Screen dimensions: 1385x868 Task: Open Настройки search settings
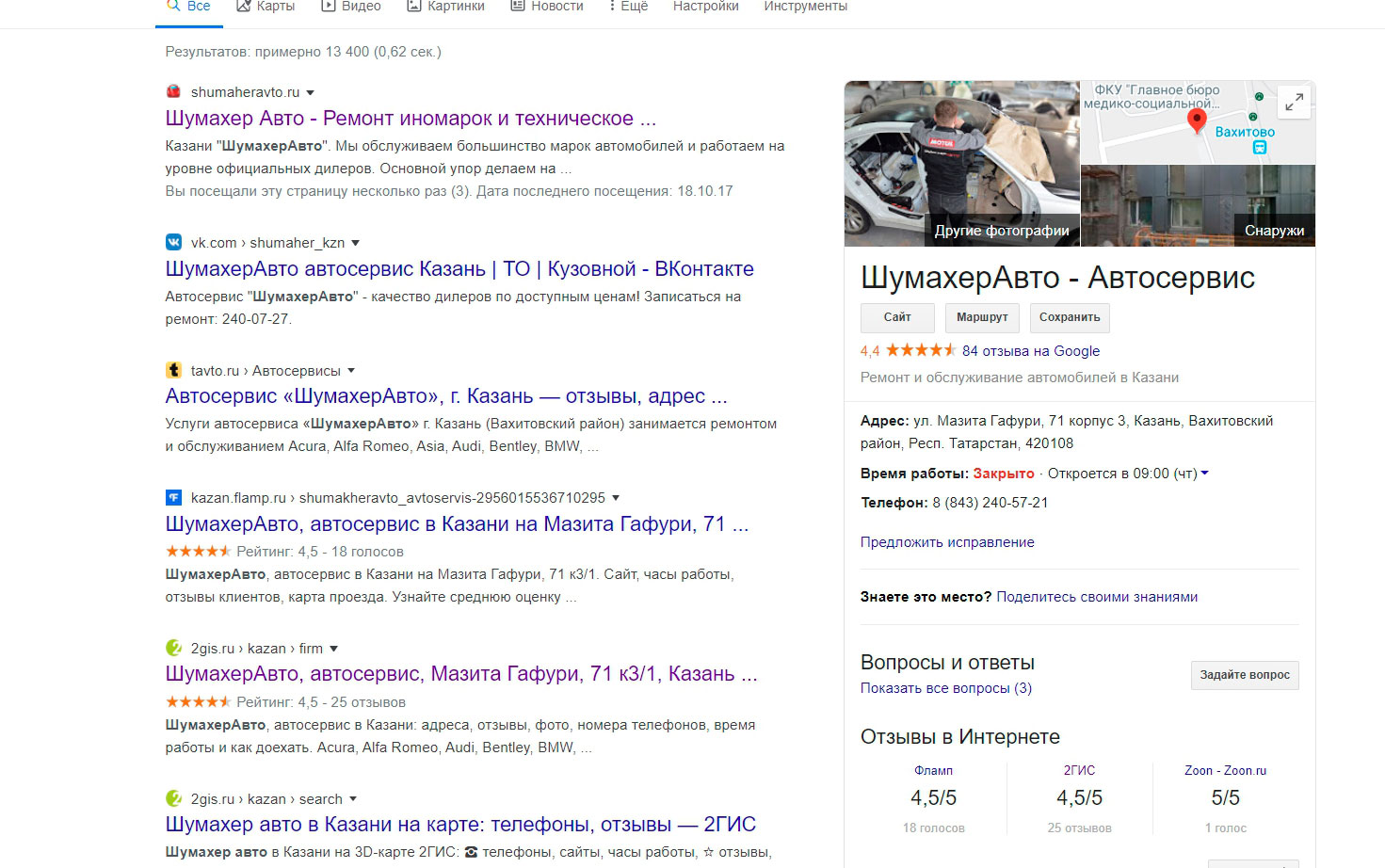(x=706, y=7)
